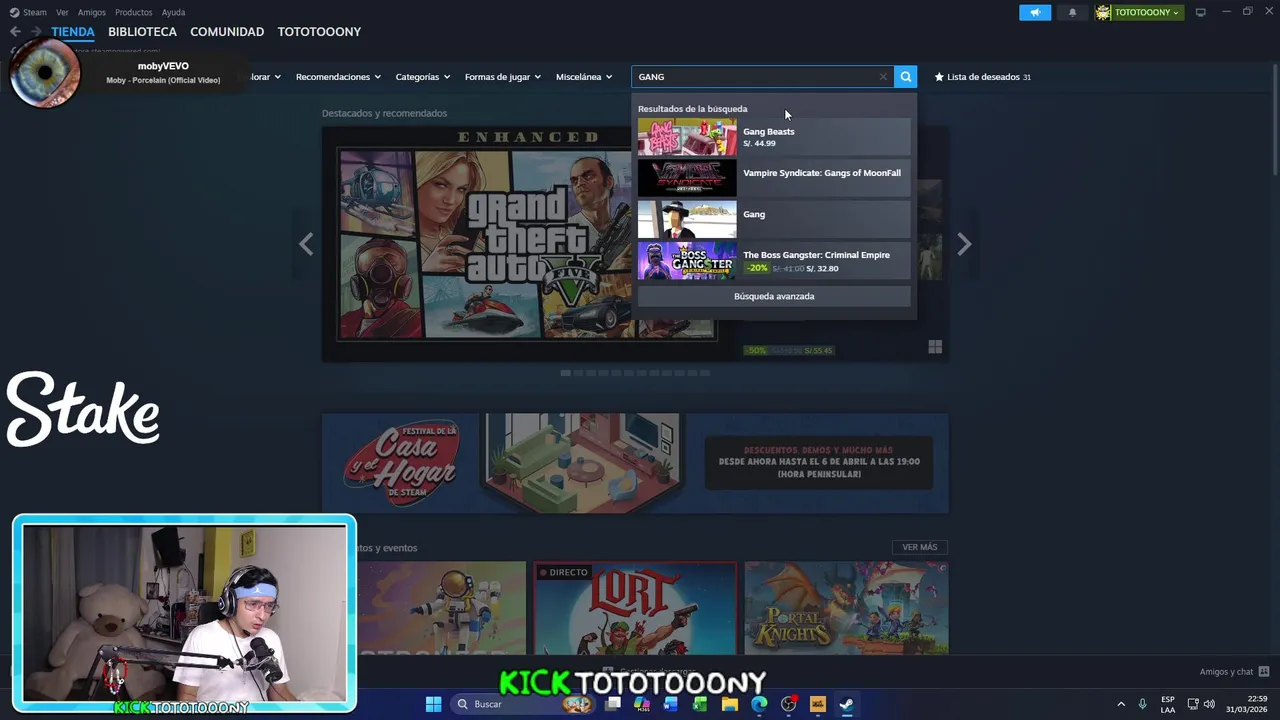Viewport: 1280px width, 720px height.
Task: Open the astronaut event card
Action: point(441,608)
